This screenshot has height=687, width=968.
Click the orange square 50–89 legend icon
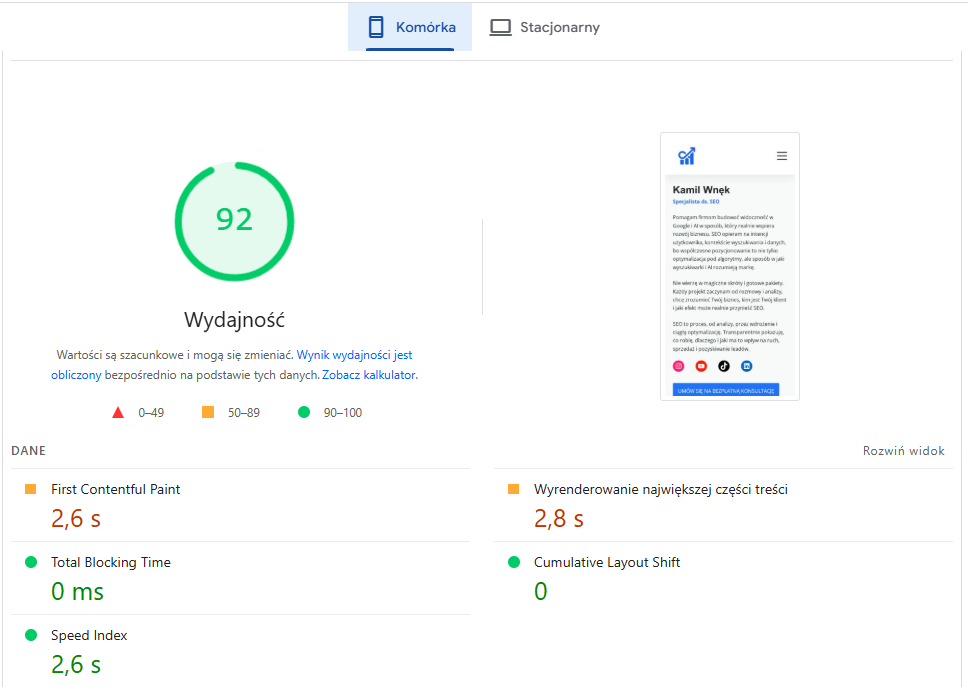[208, 412]
